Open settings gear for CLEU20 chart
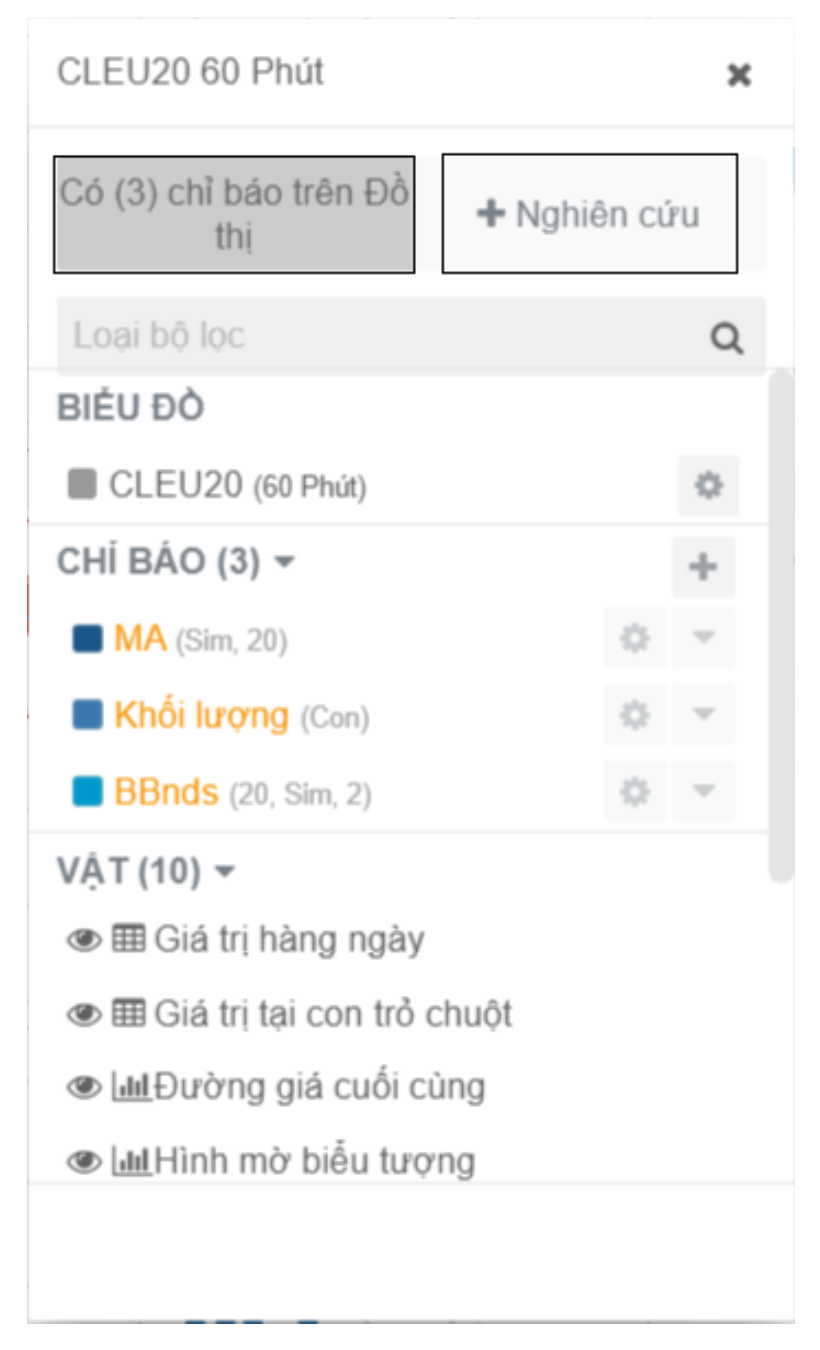820x1350 pixels. (x=709, y=486)
